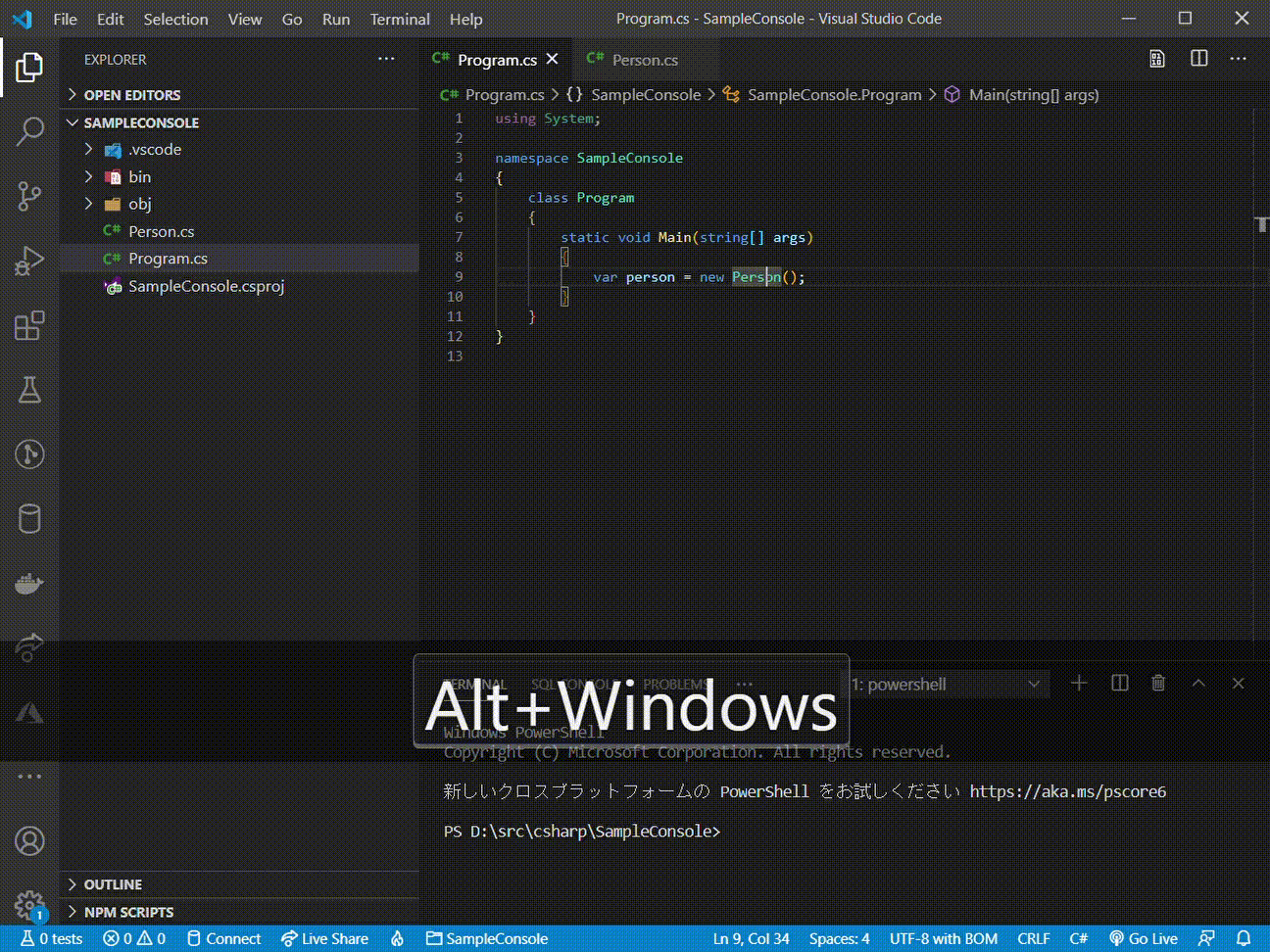1270x952 pixels.
Task: Open the Edit menu
Action: tap(111, 19)
